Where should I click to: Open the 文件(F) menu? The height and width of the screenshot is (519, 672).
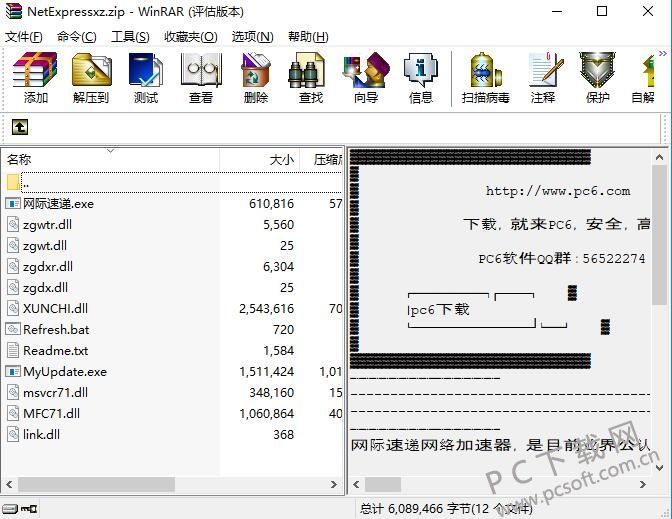click(x=24, y=37)
